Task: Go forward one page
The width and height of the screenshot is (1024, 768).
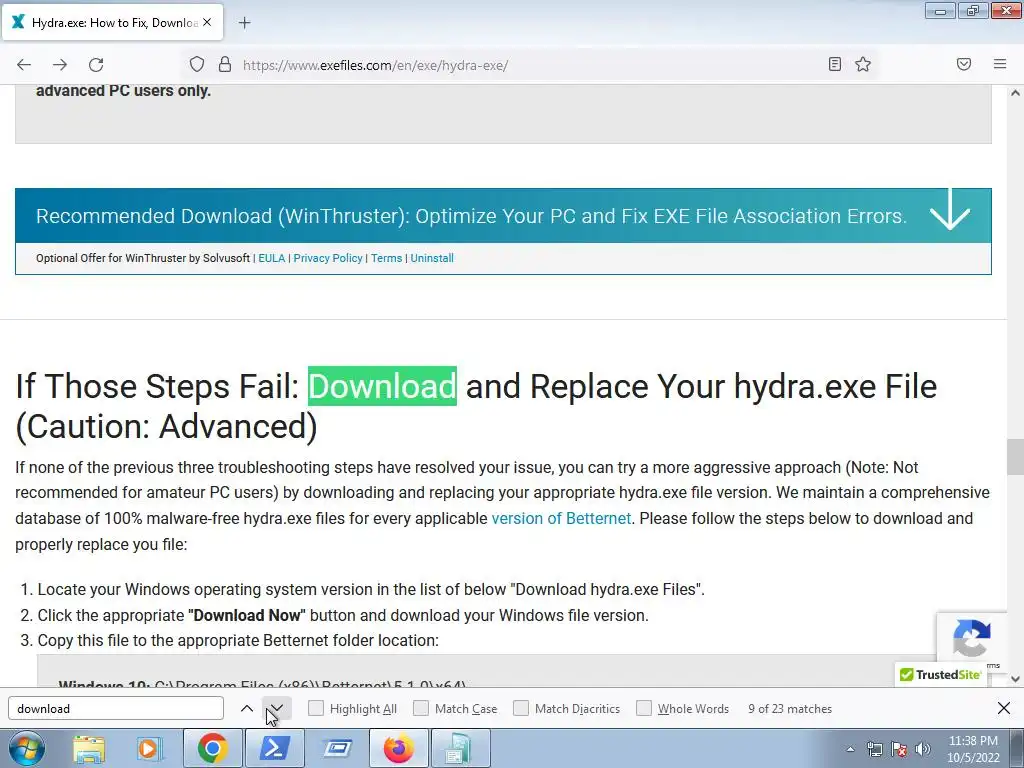Action: (x=60, y=65)
